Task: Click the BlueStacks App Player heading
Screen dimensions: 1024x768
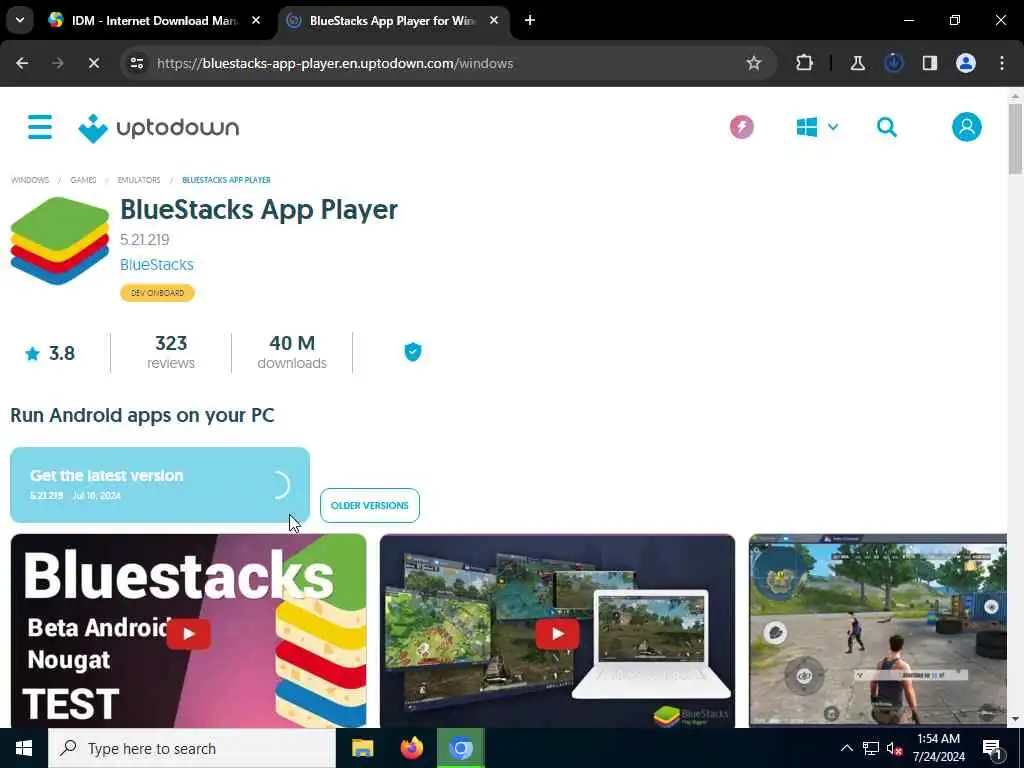Action: (259, 210)
